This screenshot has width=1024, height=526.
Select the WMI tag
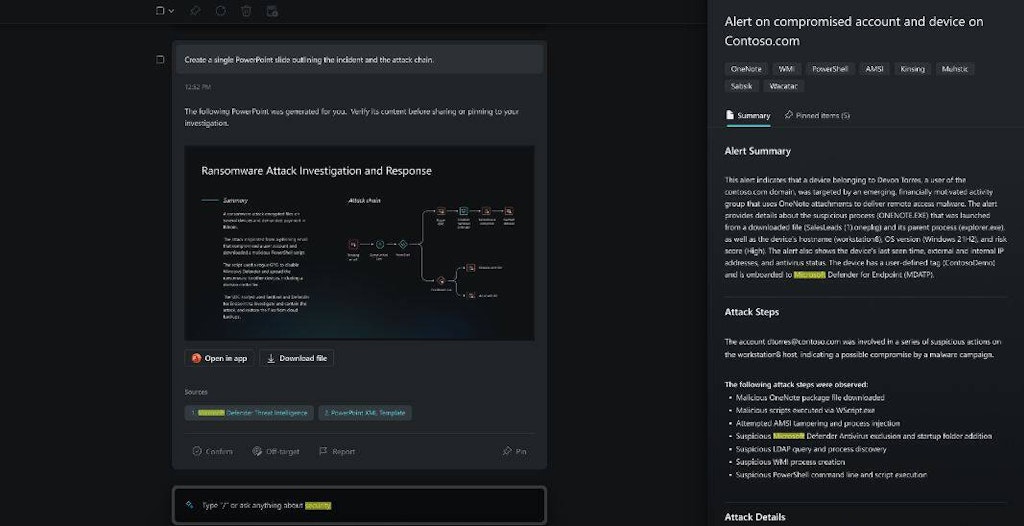point(786,69)
